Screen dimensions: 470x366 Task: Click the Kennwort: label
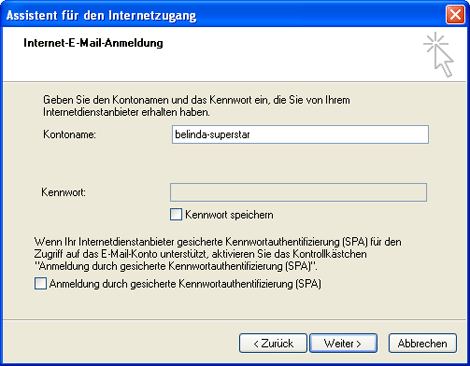point(63,192)
